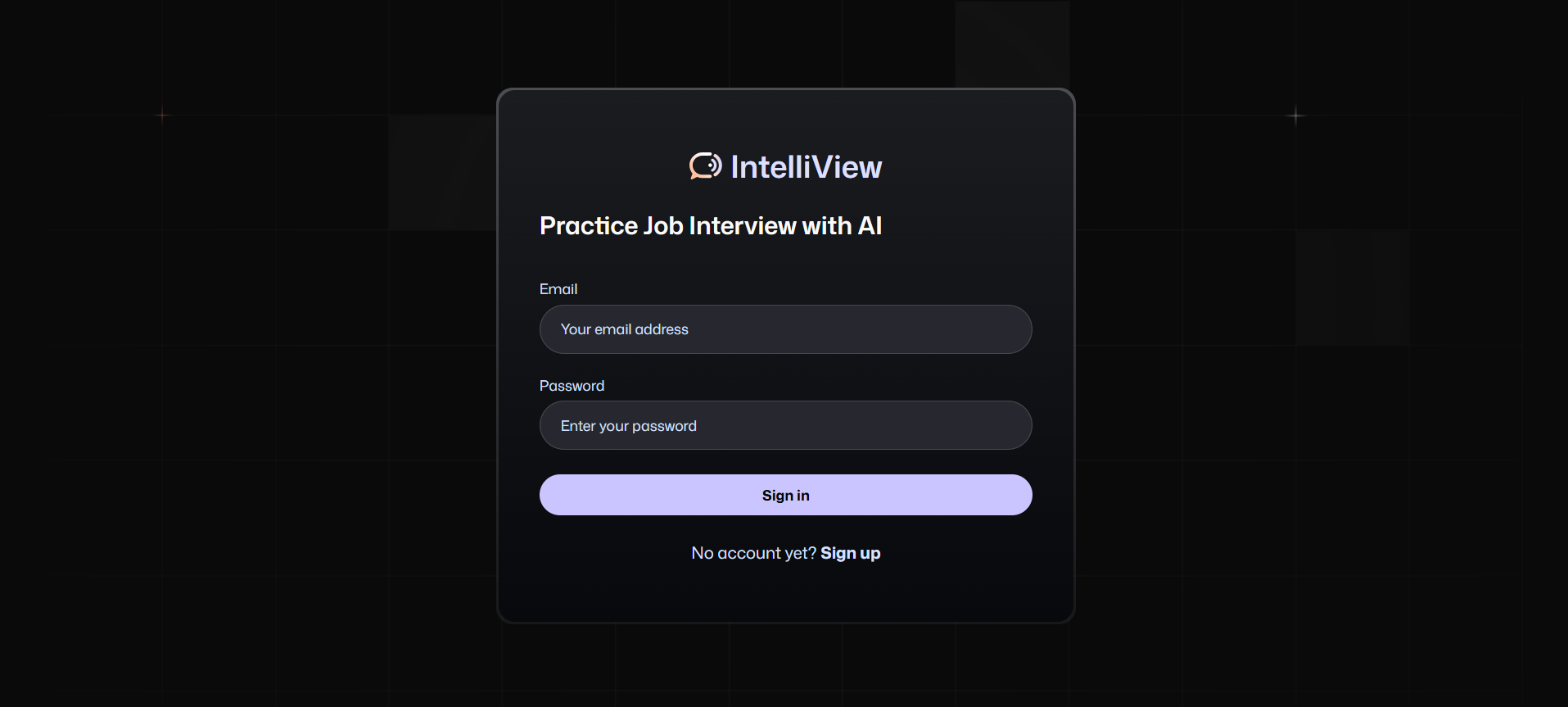Click the Password field label

(572, 386)
